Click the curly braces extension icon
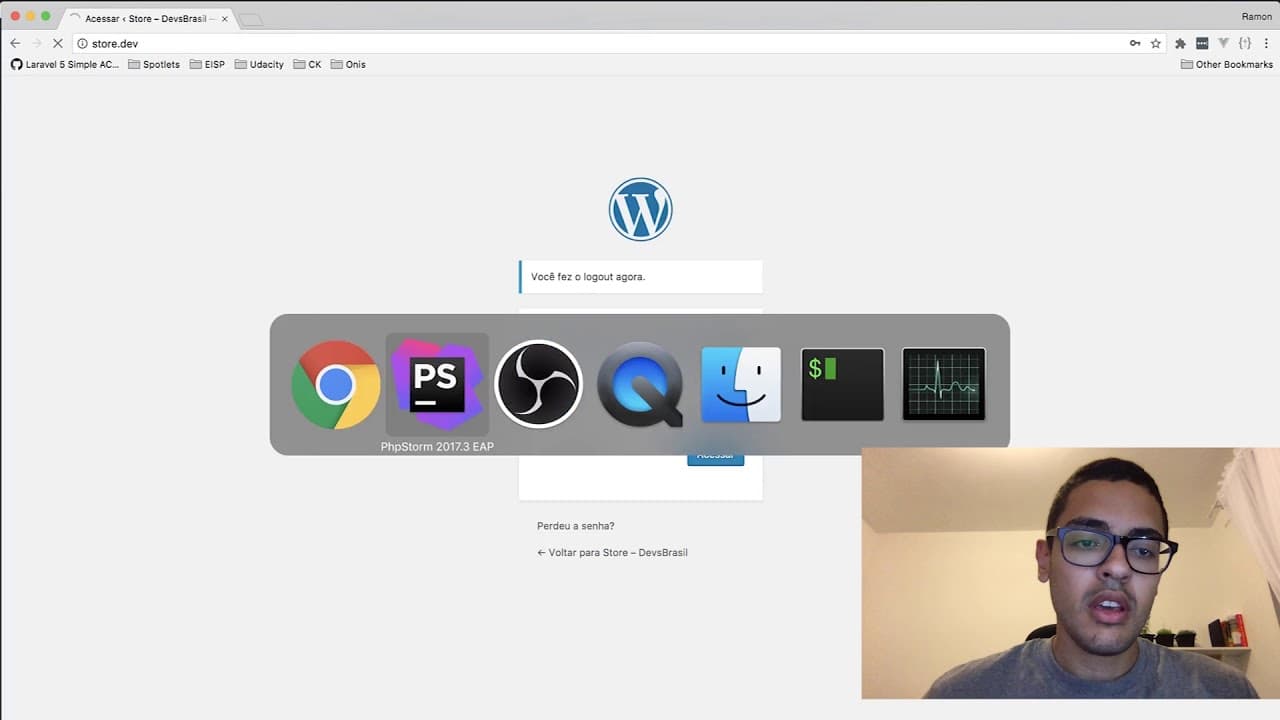This screenshot has width=1280, height=720. [x=1245, y=43]
